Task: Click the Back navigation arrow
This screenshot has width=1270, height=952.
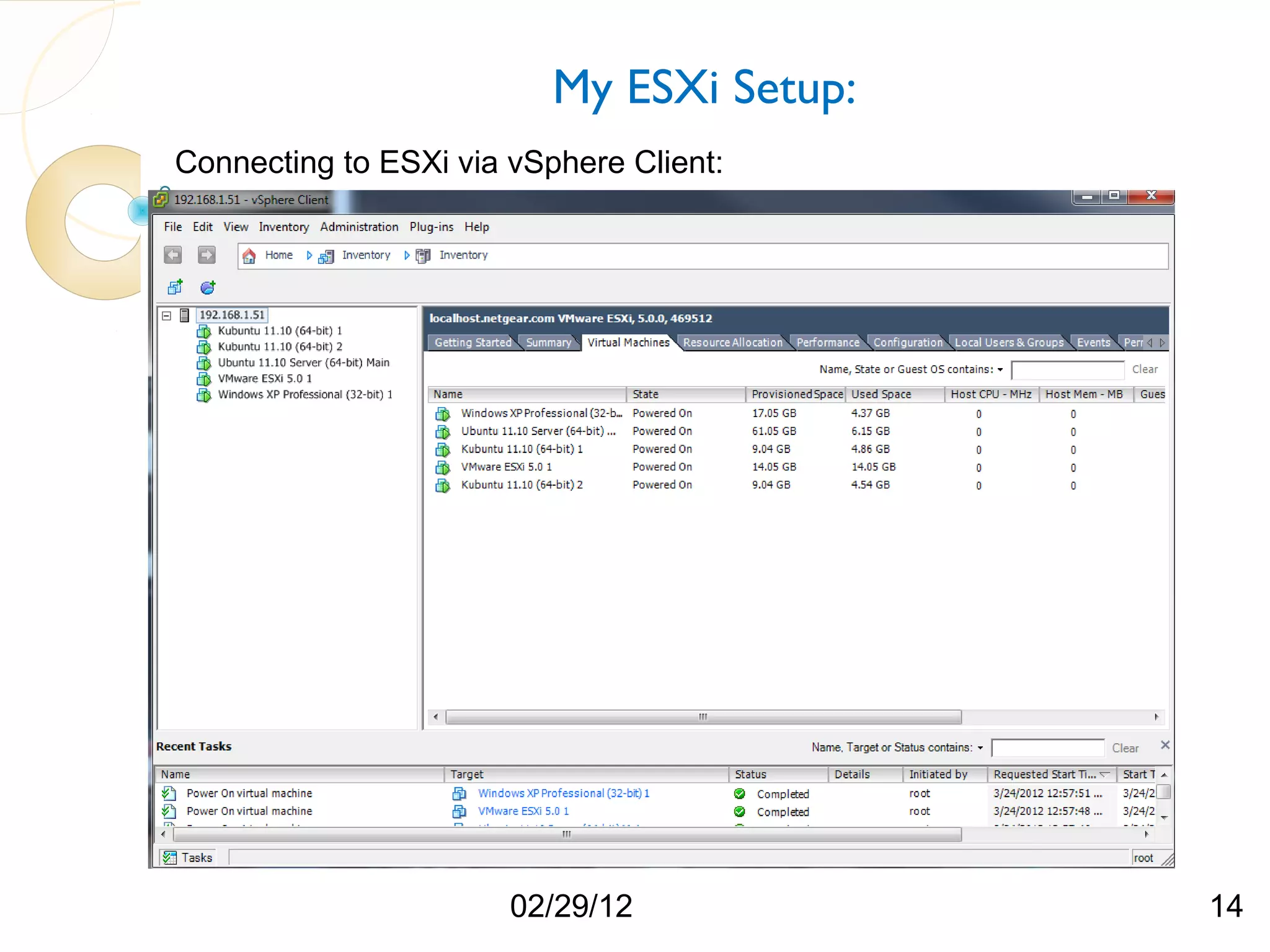Action: pyautogui.click(x=173, y=255)
